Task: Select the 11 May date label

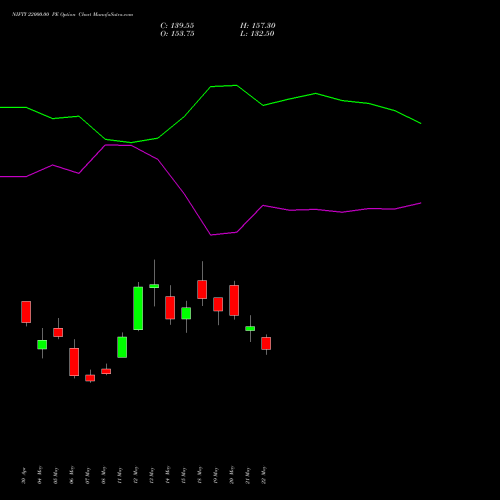Action: coord(120,475)
